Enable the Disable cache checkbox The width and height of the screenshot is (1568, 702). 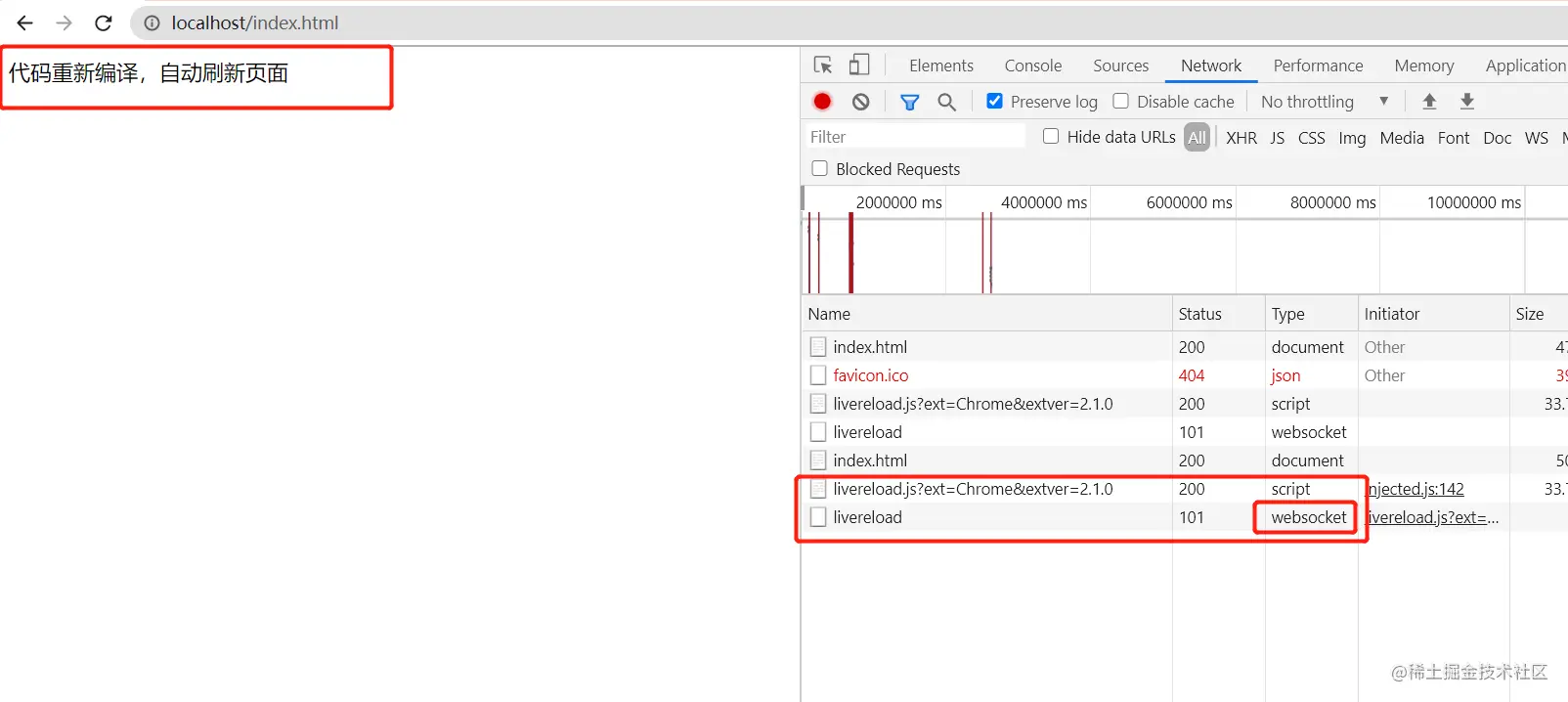1120,101
